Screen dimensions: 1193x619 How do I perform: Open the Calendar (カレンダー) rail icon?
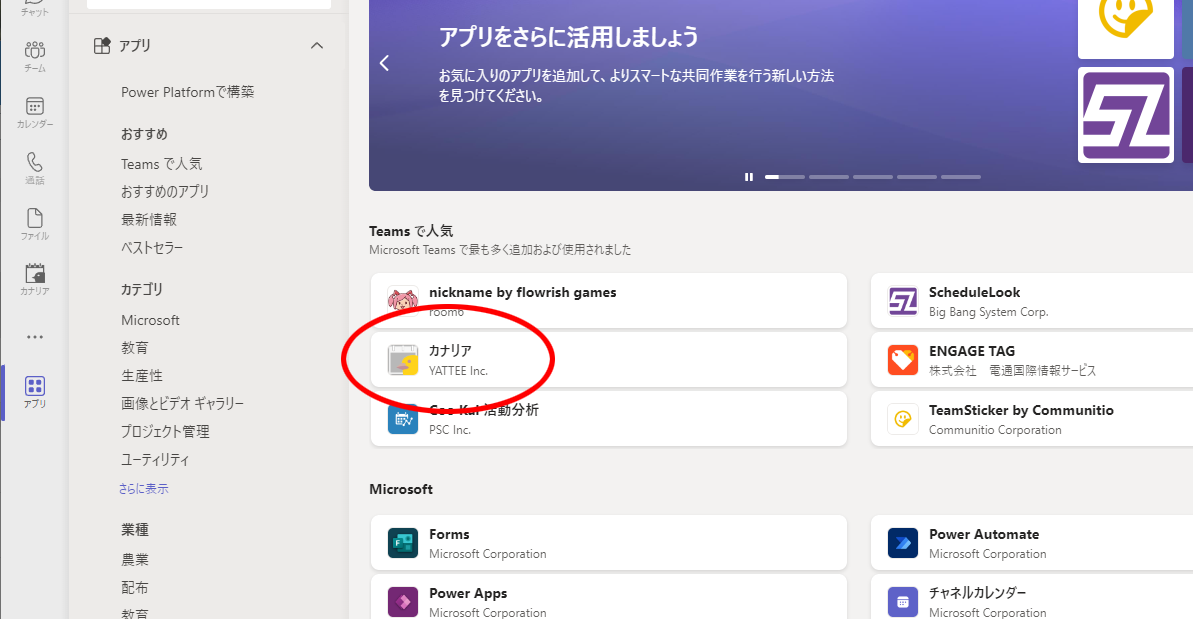(x=35, y=113)
